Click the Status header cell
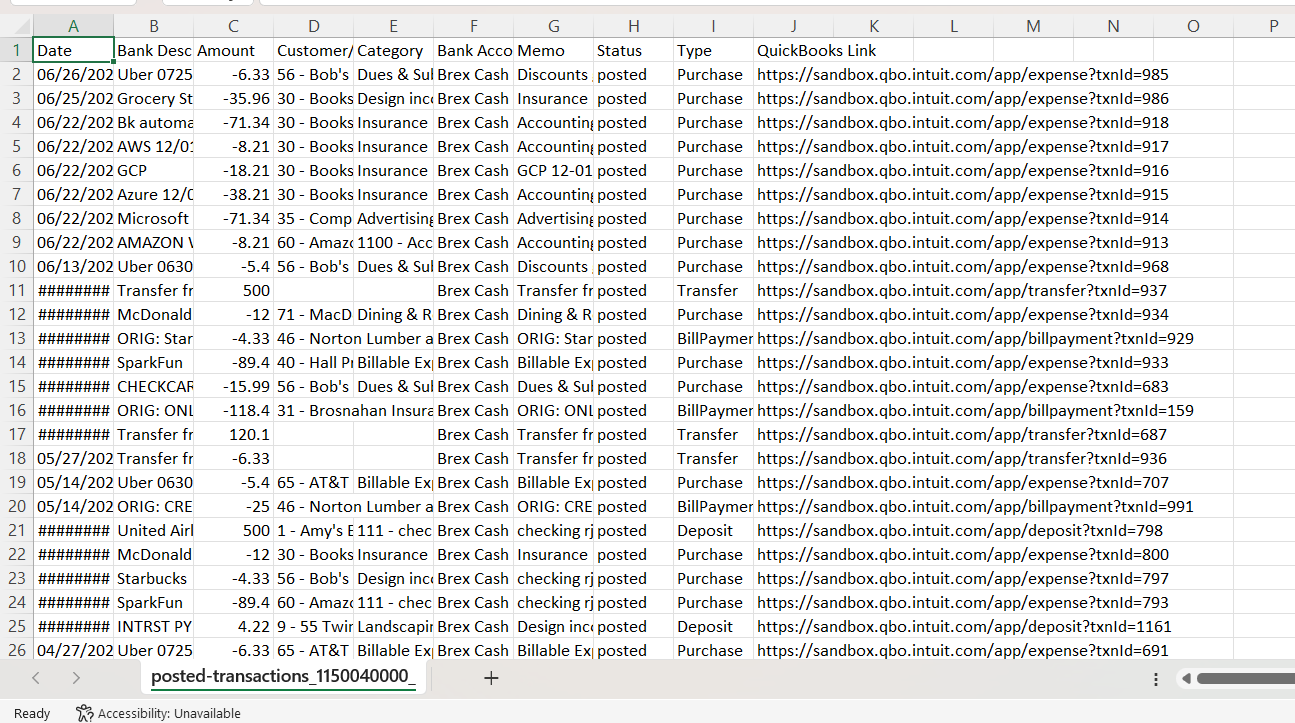This screenshot has height=723, width=1295. click(633, 50)
